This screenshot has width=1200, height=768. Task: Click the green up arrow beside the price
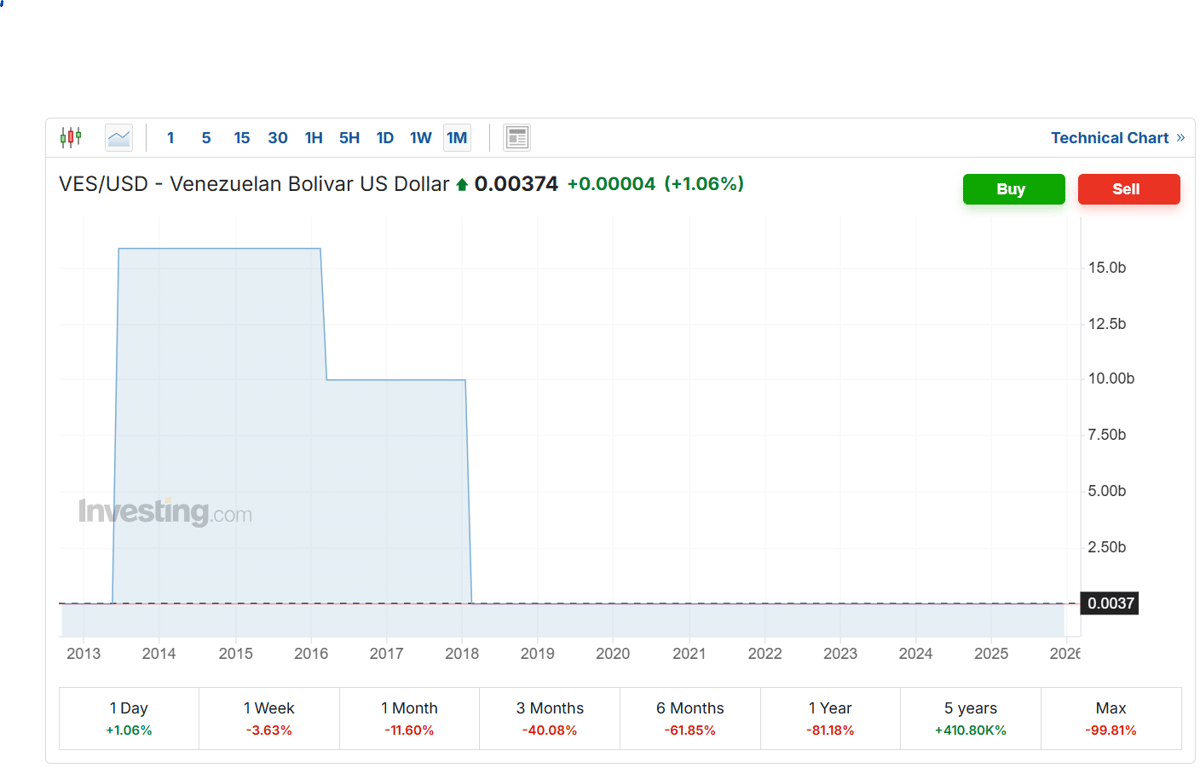pyautogui.click(x=462, y=183)
